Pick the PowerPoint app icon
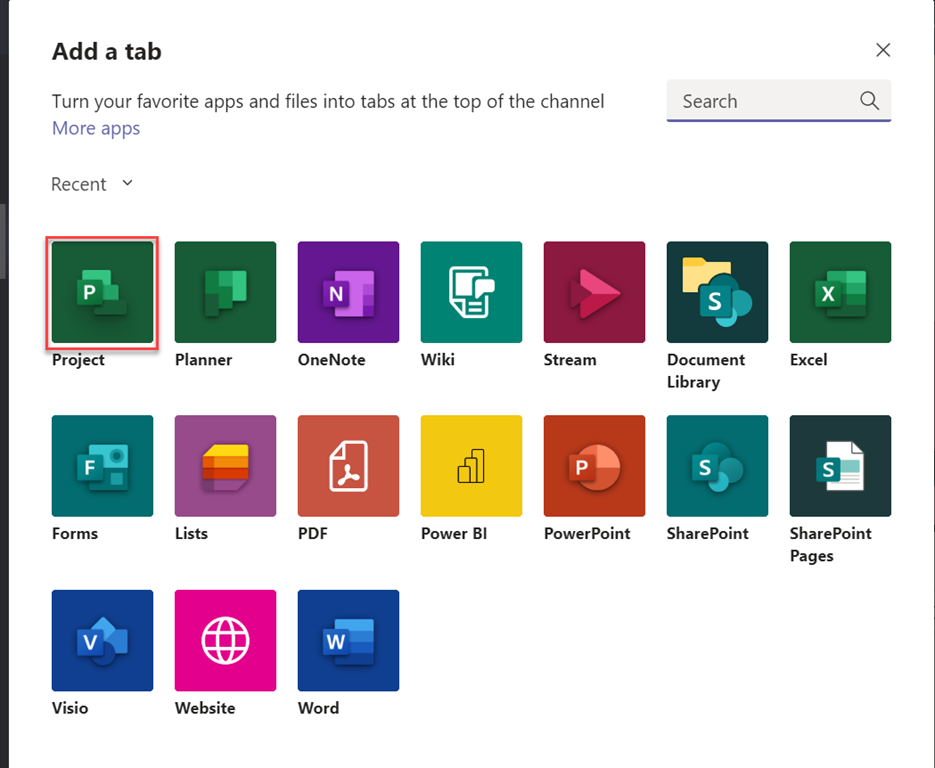The image size is (935, 768). (594, 466)
